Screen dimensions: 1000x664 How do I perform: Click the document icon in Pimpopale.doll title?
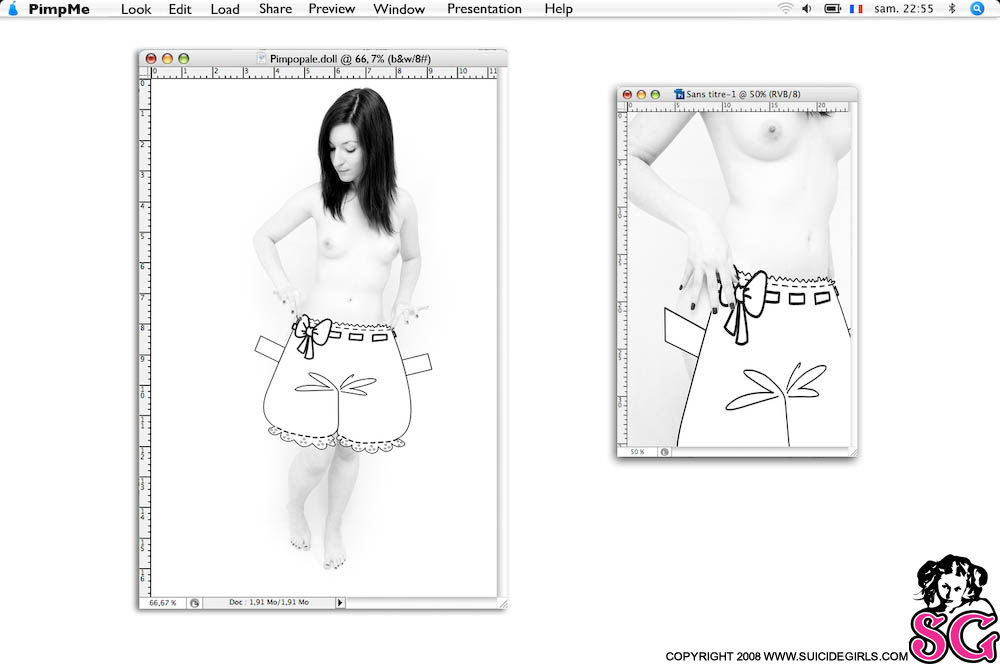pos(261,58)
